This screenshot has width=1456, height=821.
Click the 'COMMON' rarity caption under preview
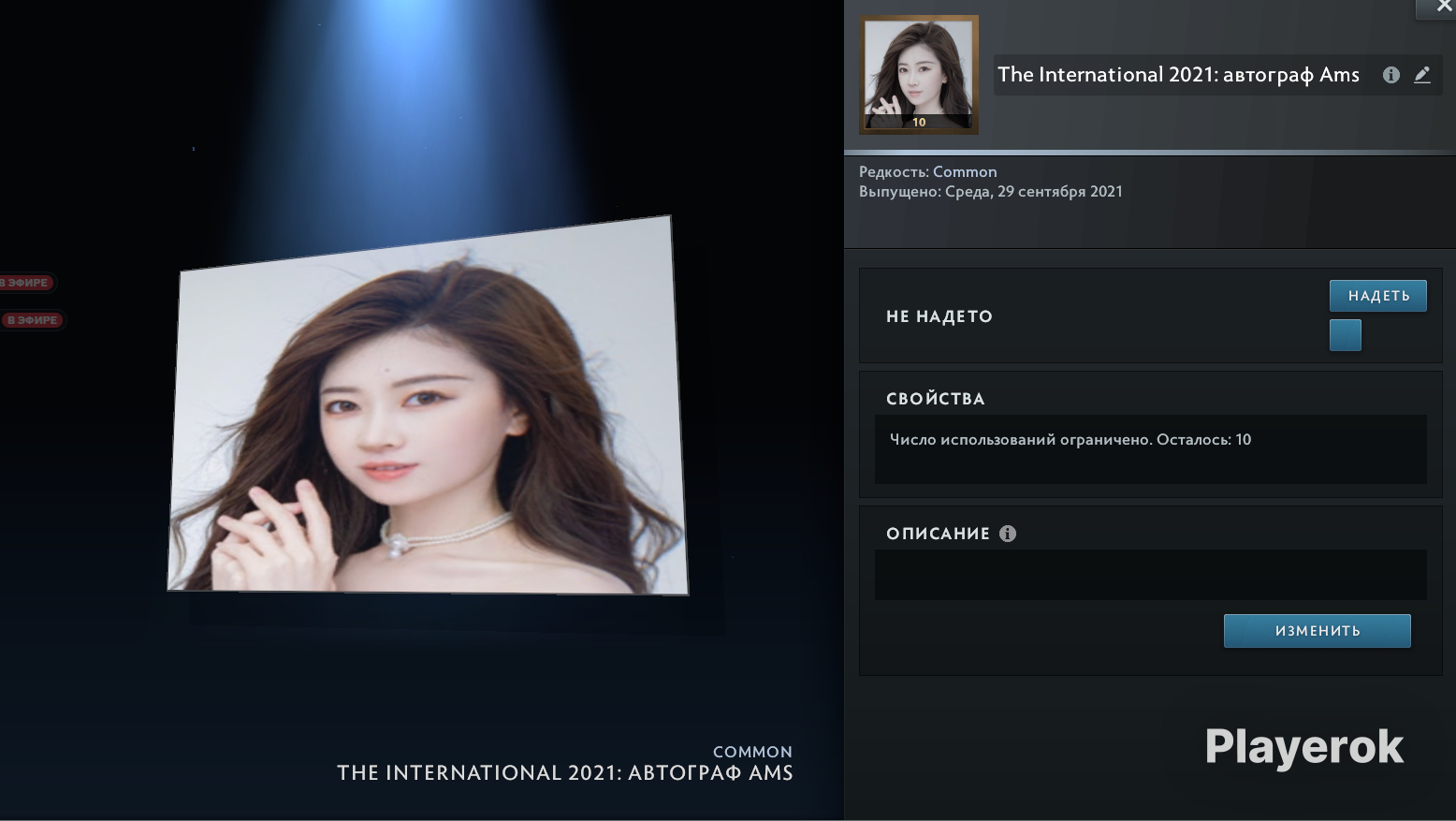[752, 752]
